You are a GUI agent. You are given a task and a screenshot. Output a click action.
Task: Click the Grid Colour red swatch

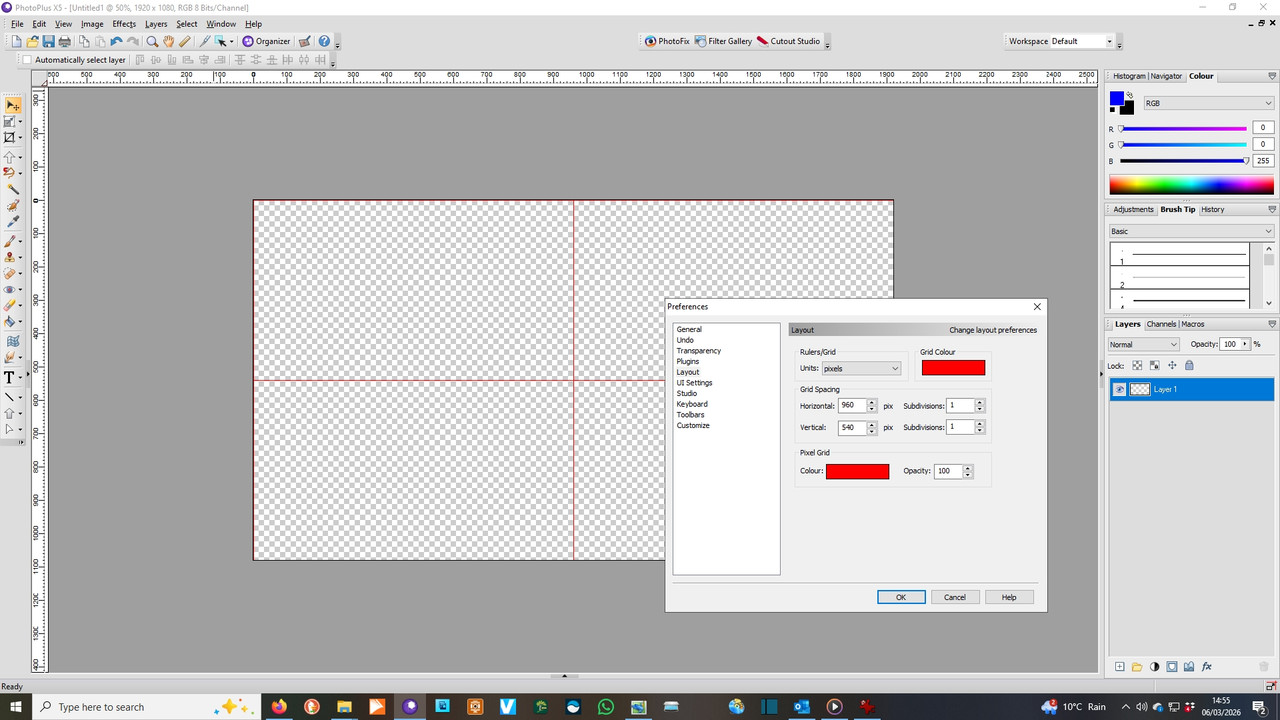953,368
